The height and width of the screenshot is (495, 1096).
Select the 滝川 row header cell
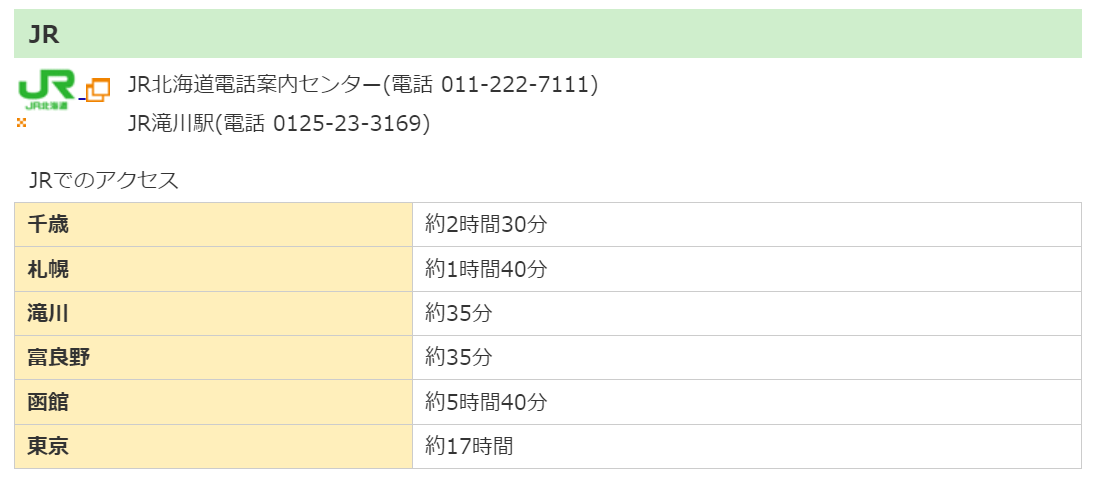point(213,313)
